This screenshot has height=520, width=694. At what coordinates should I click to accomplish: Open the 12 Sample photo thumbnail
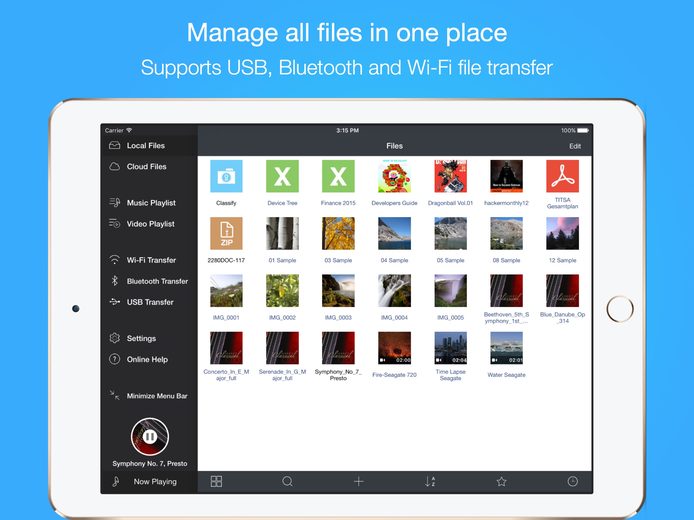tap(563, 233)
